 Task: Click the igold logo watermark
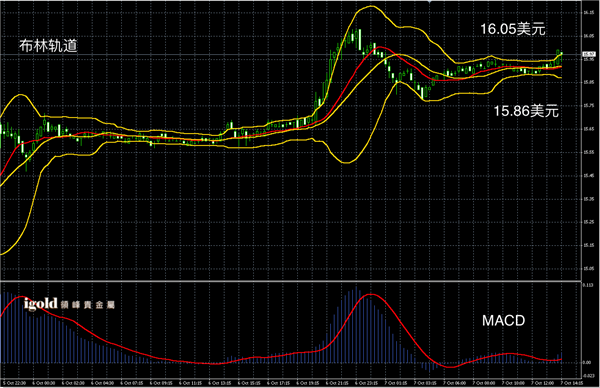pos(41,304)
